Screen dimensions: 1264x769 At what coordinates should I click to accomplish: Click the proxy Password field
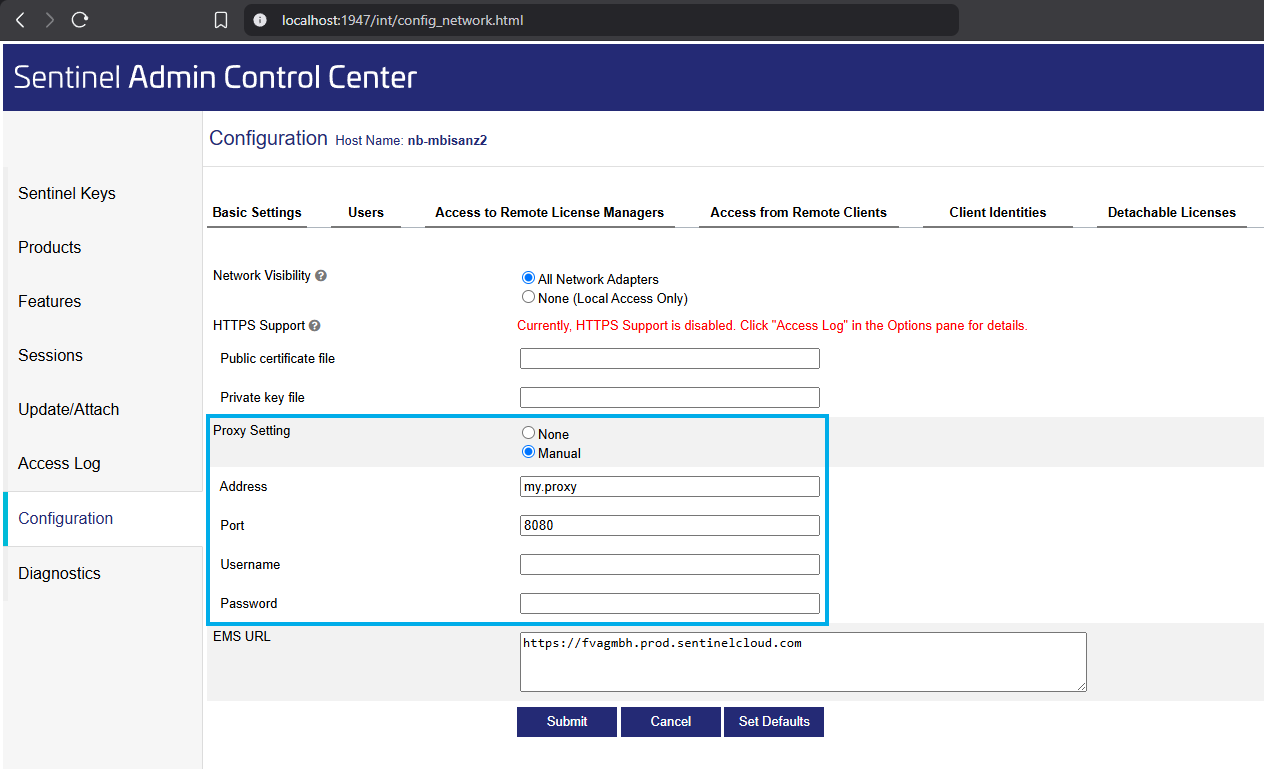point(670,603)
